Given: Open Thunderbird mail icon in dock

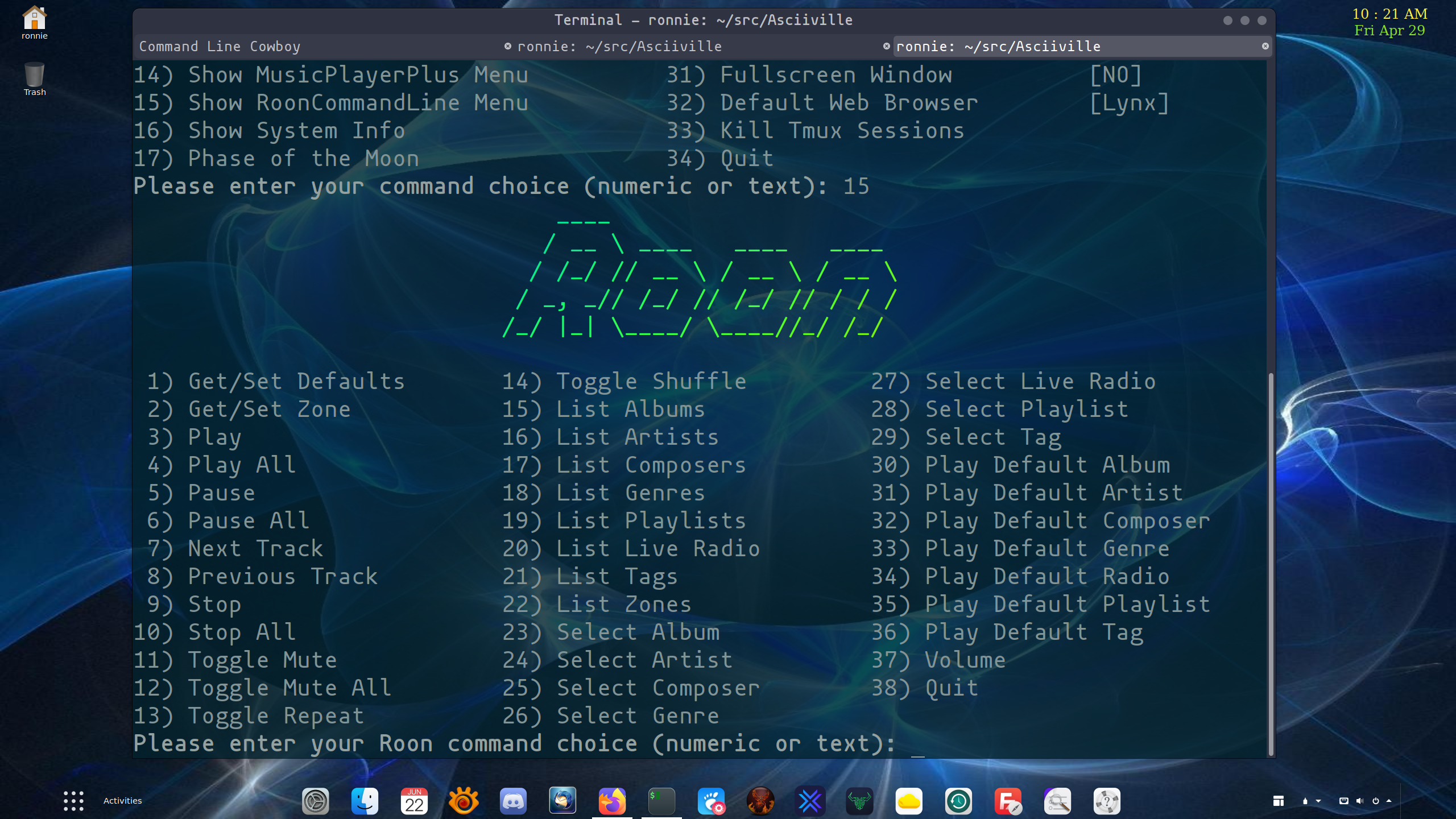Looking at the screenshot, I should point(562,801).
